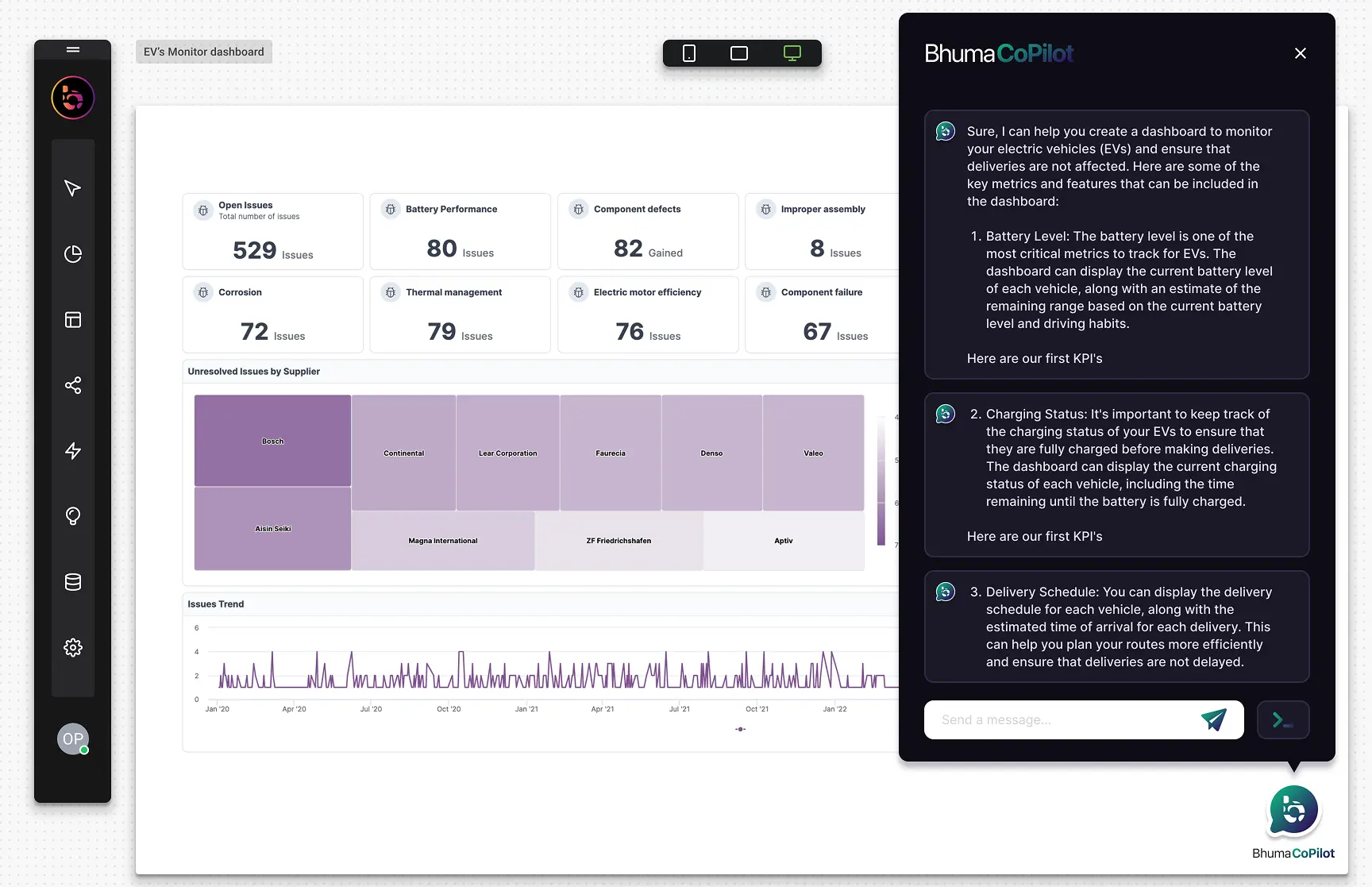1372x887 pixels.
Task: Open the pie chart analytics icon
Action: 72,254
